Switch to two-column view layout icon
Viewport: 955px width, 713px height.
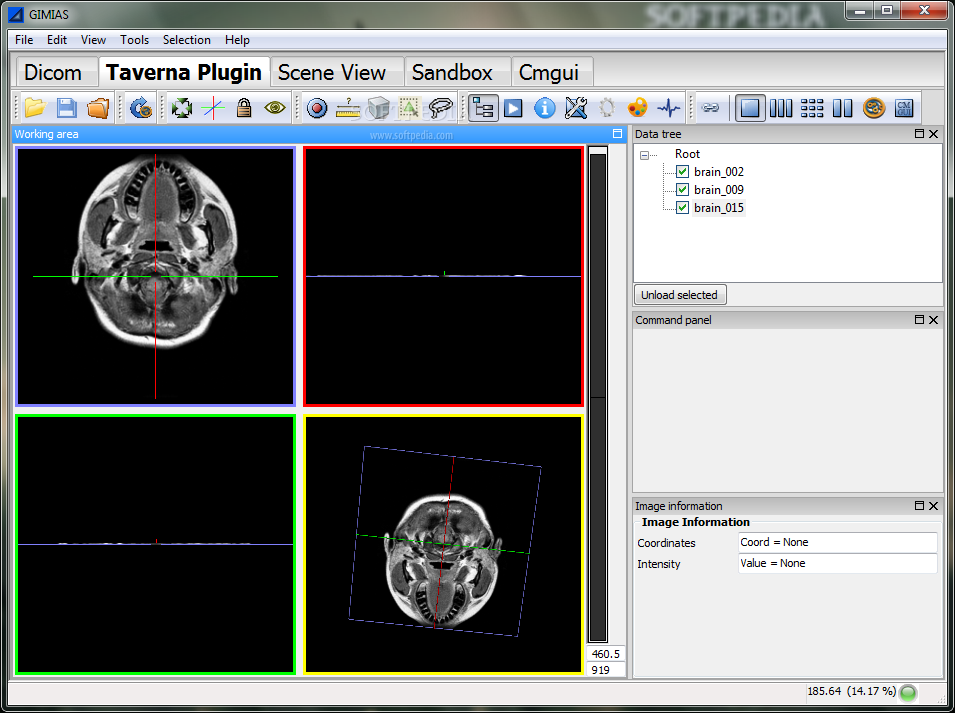[x=842, y=108]
